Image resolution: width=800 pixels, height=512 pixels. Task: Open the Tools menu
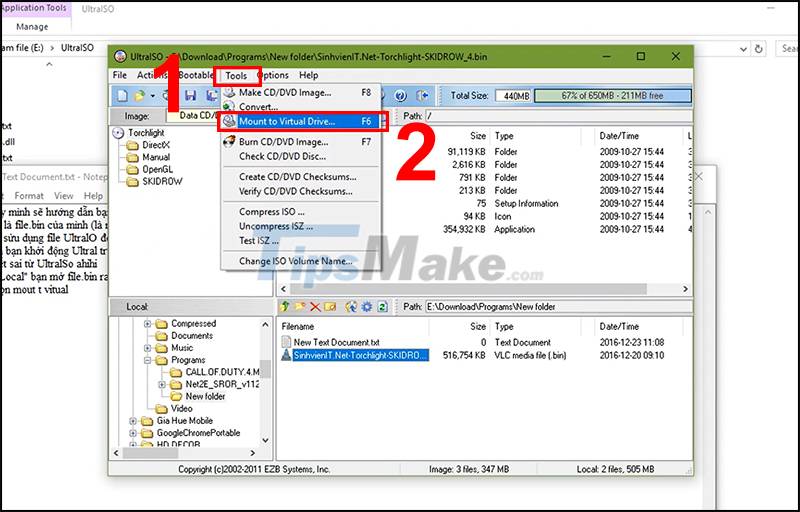237,75
